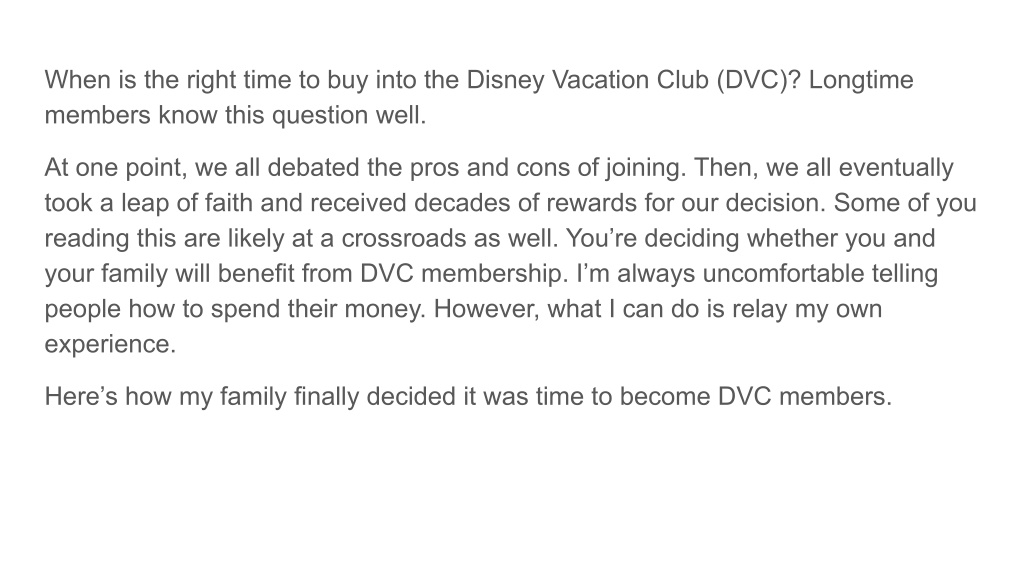The height and width of the screenshot is (576, 1024).
Task: Click the text 'members know this question well.'
Action: click(x=235, y=116)
